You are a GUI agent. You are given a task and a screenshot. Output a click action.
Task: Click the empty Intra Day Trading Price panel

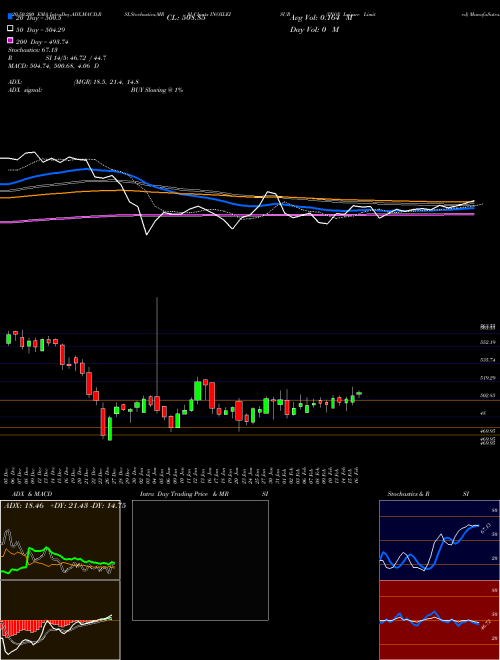[200, 560]
